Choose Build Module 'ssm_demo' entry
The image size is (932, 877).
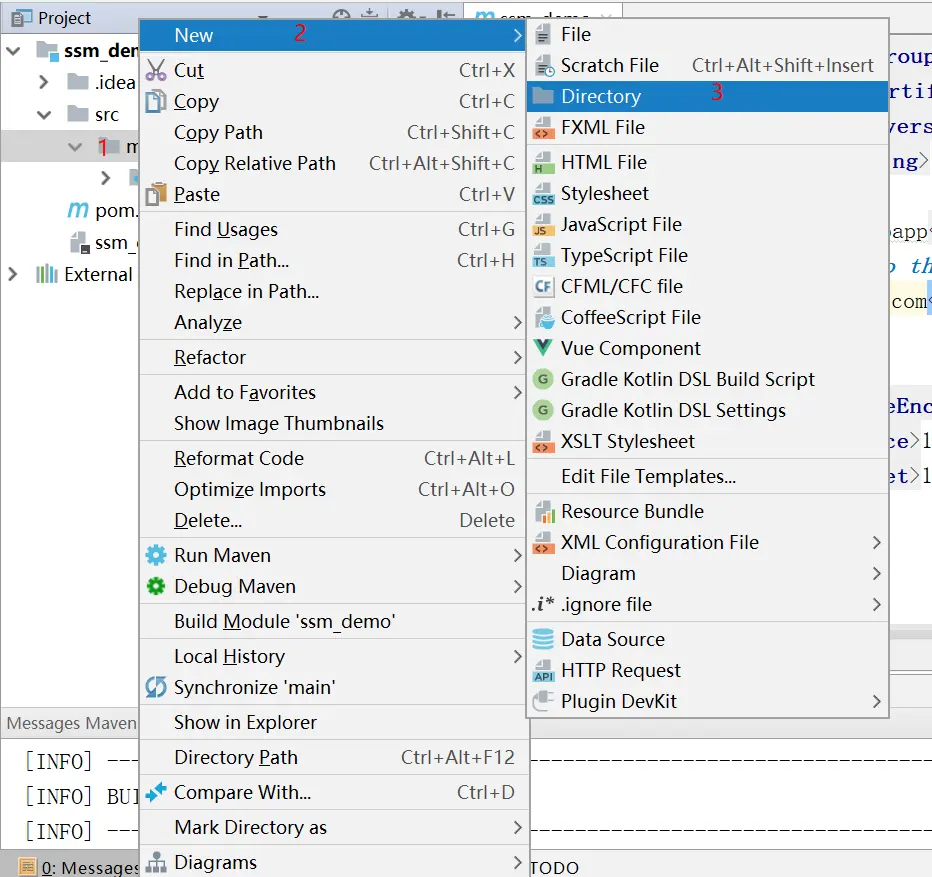pyautogui.click(x=334, y=621)
